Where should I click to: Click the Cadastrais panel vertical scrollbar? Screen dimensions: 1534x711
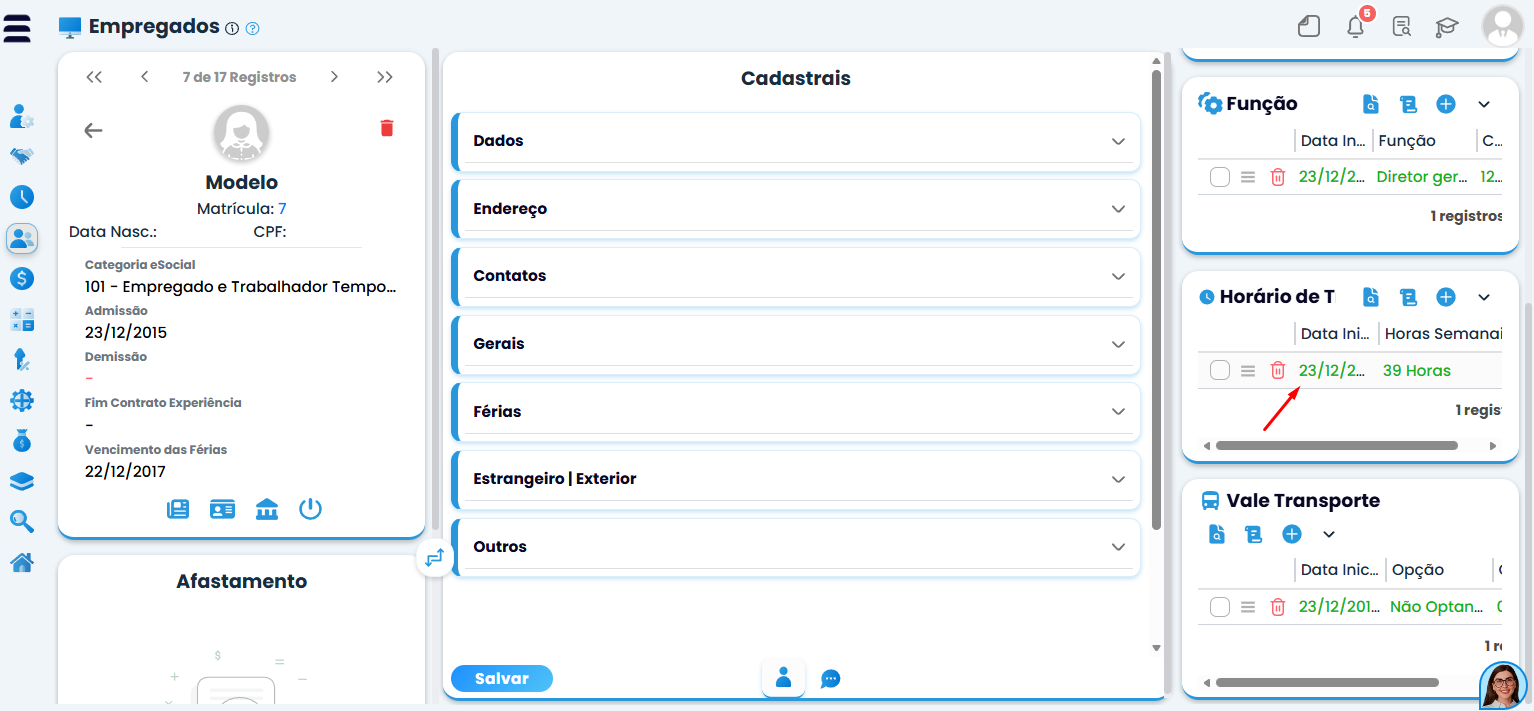pyautogui.click(x=1157, y=300)
